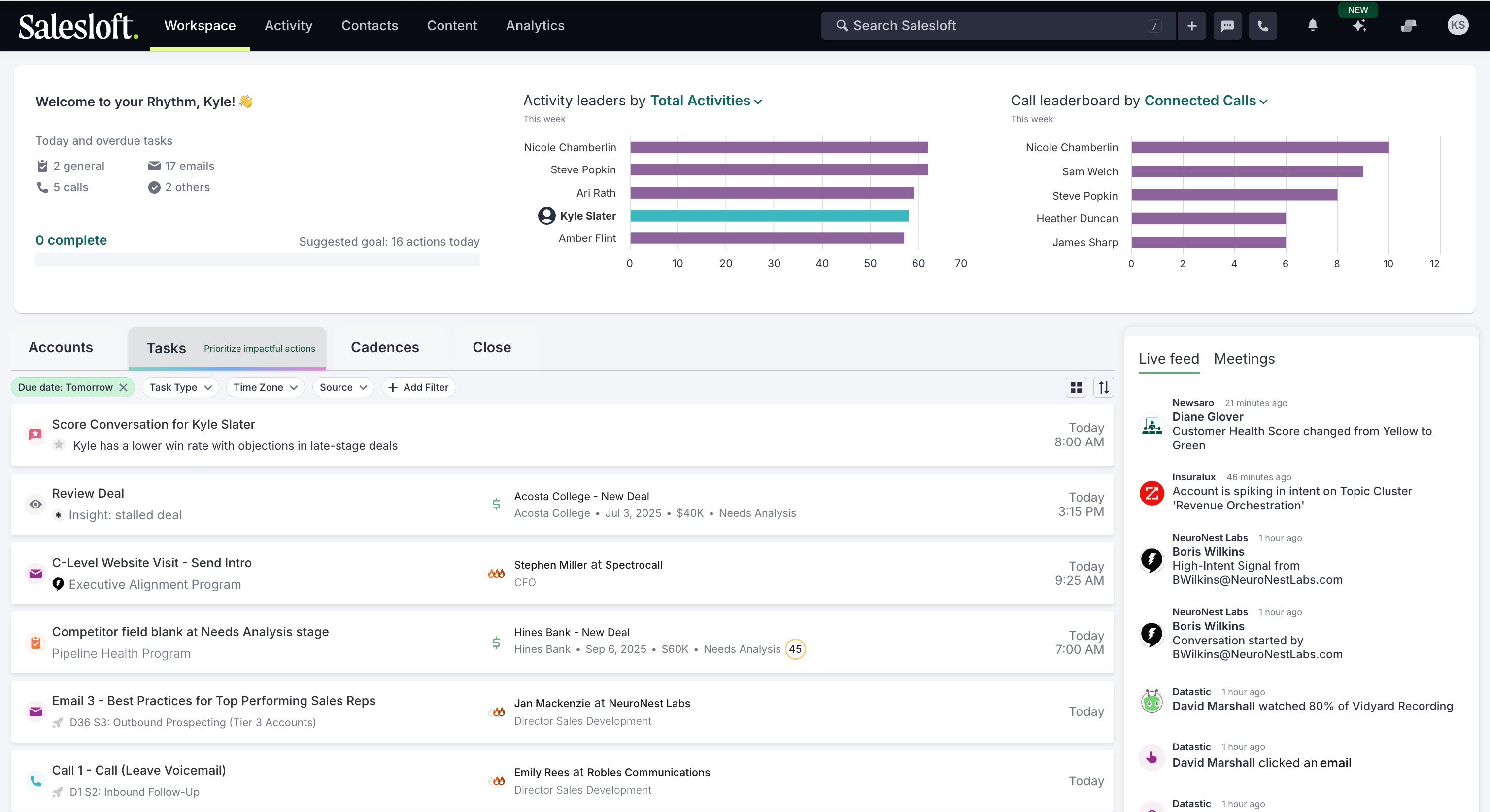Open the Contacts nav item
The width and height of the screenshot is (1490, 812).
[x=370, y=26]
